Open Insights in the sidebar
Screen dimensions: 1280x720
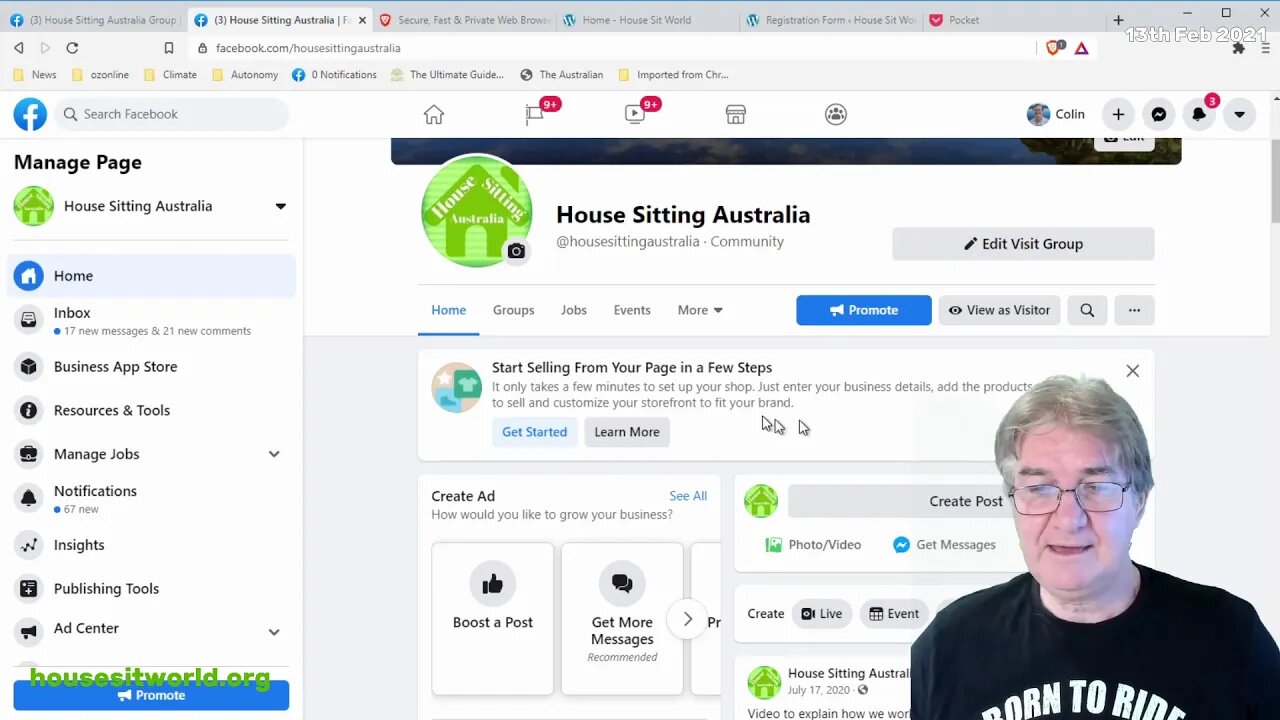(151, 545)
